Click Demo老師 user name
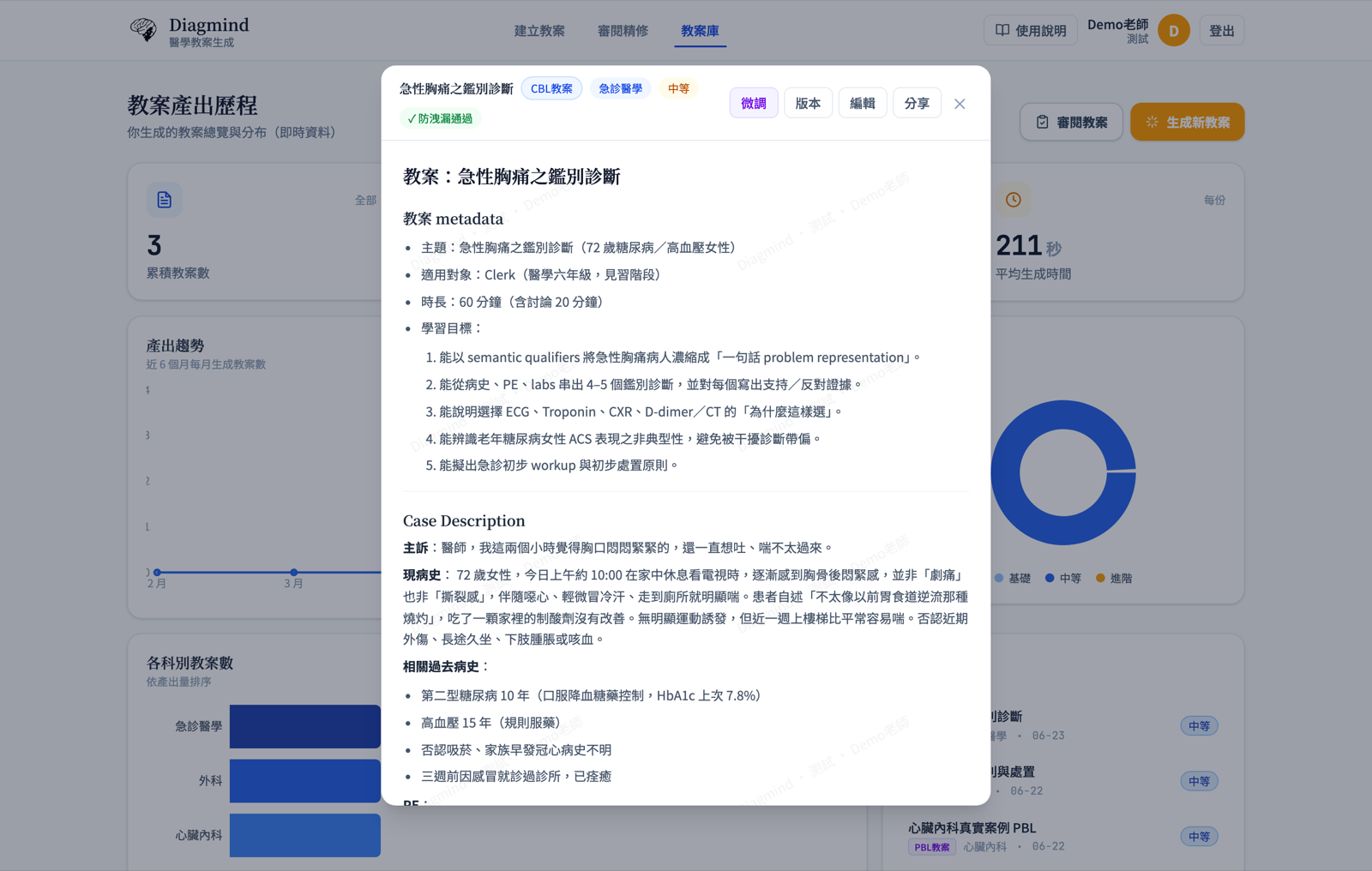 point(1117,24)
